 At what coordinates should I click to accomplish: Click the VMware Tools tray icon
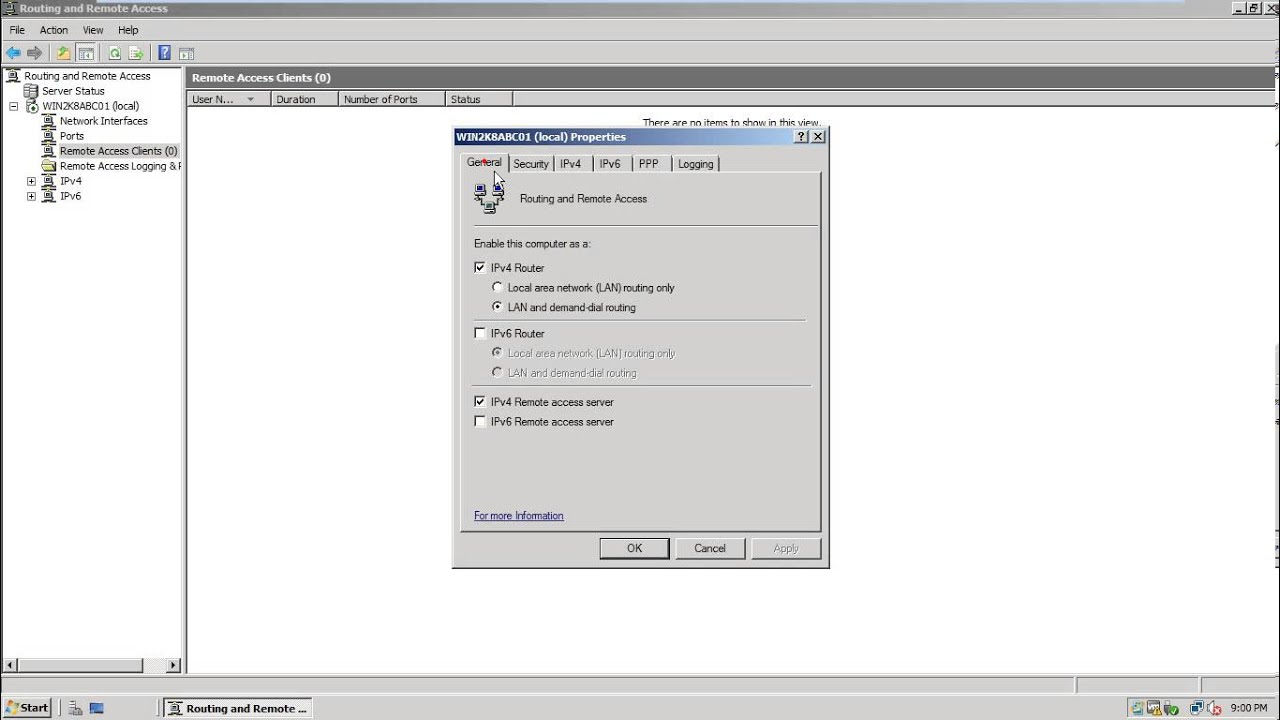1153,708
